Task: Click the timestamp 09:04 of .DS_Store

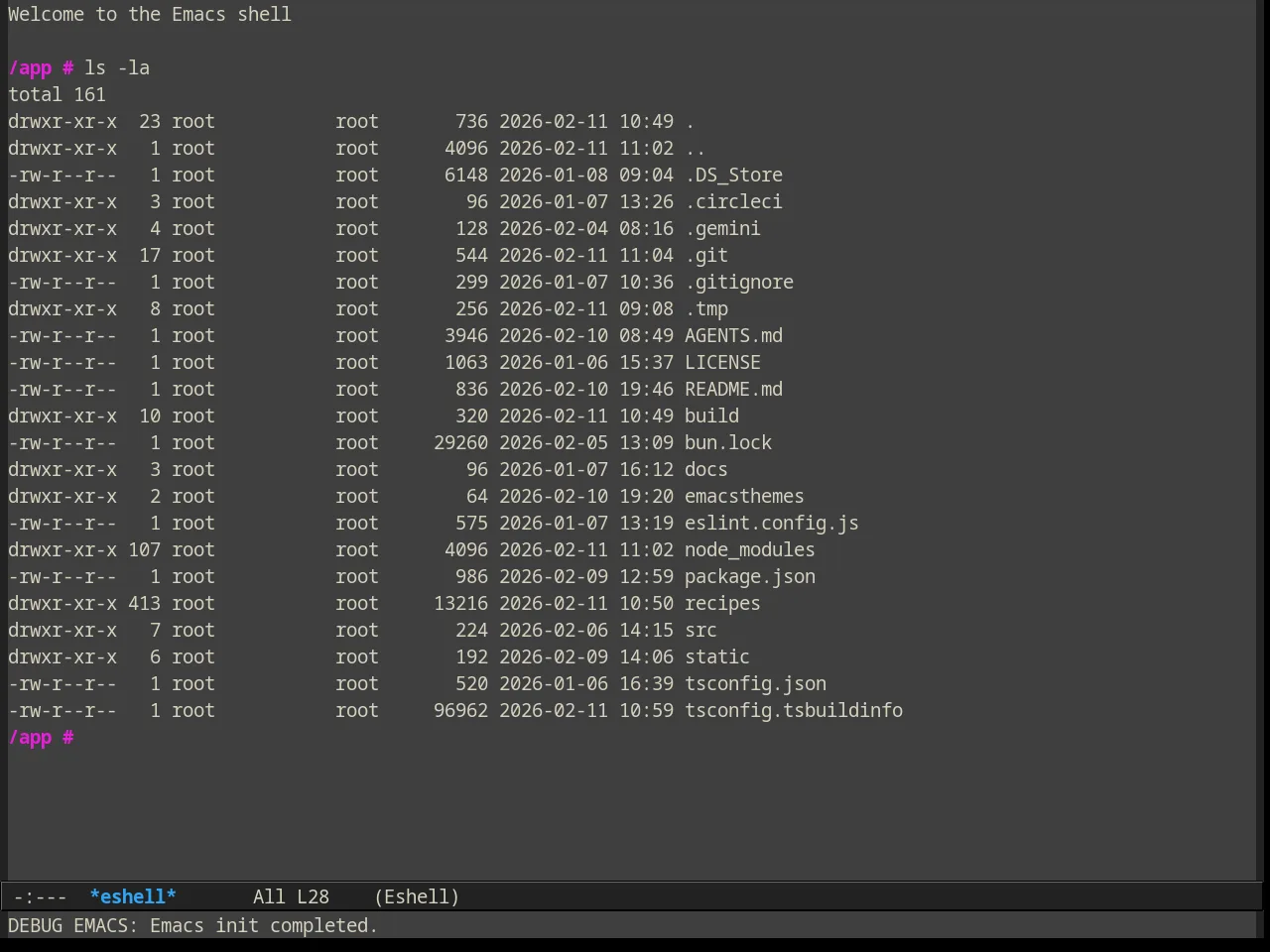Action: (646, 175)
